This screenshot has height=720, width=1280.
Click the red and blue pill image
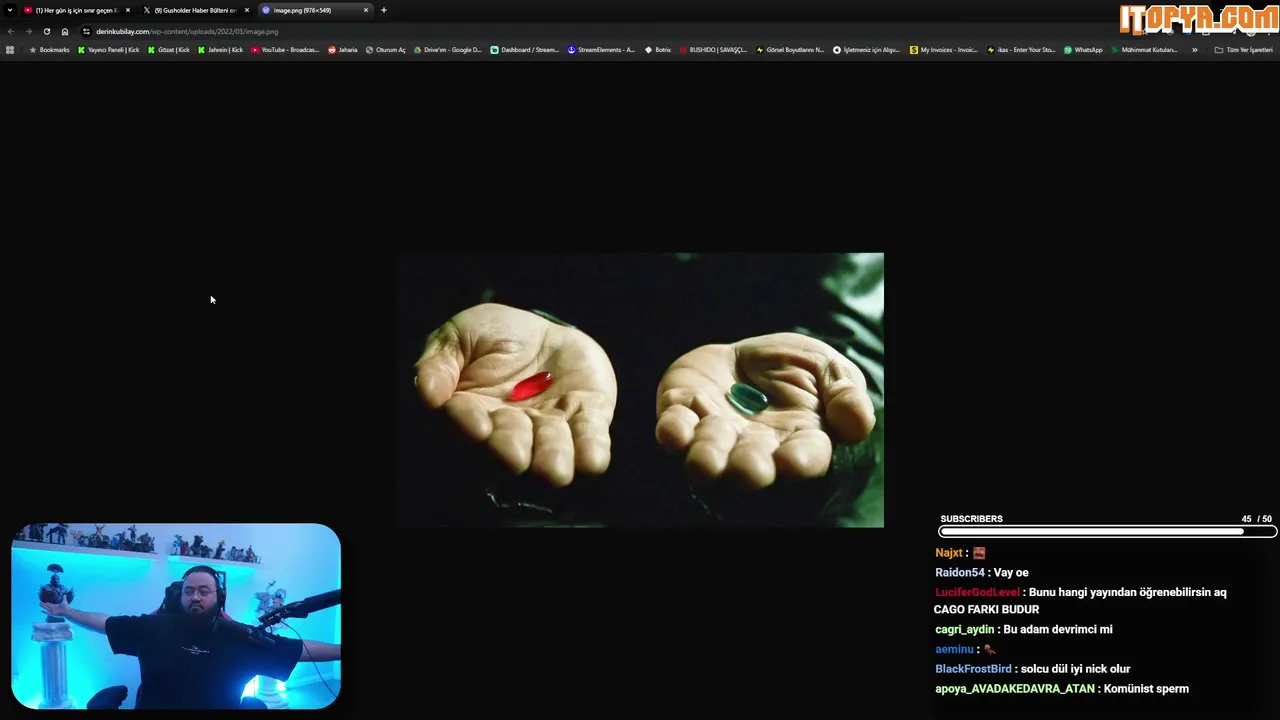click(x=640, y=390)
